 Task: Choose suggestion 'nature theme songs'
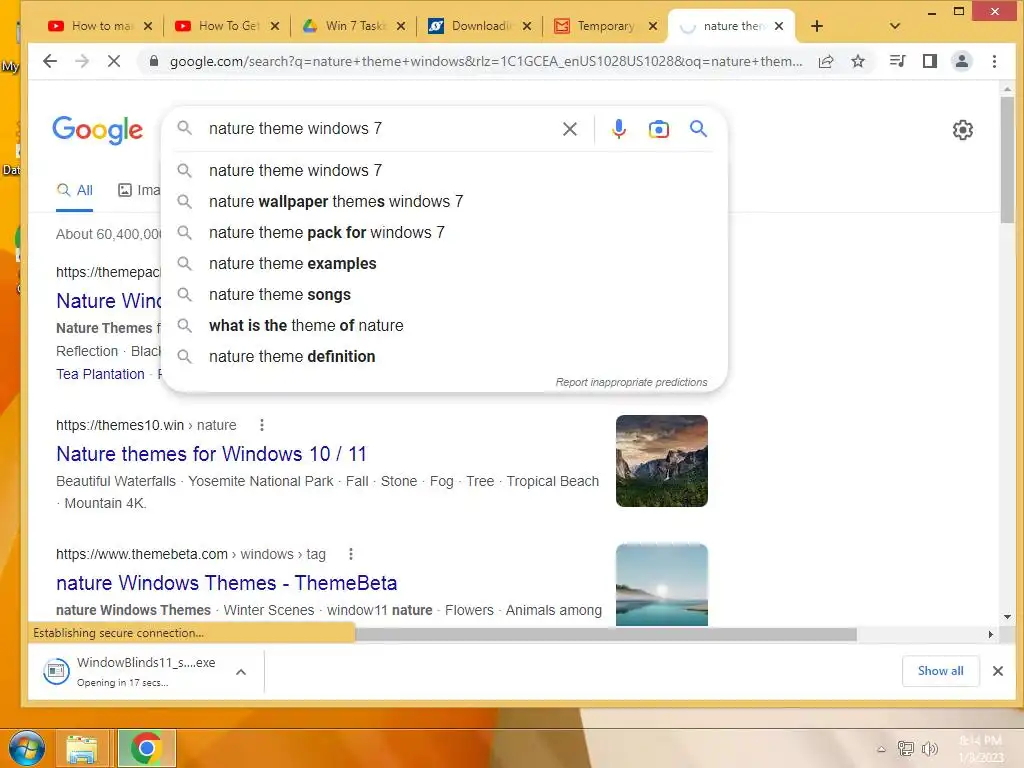coord(444,295)
